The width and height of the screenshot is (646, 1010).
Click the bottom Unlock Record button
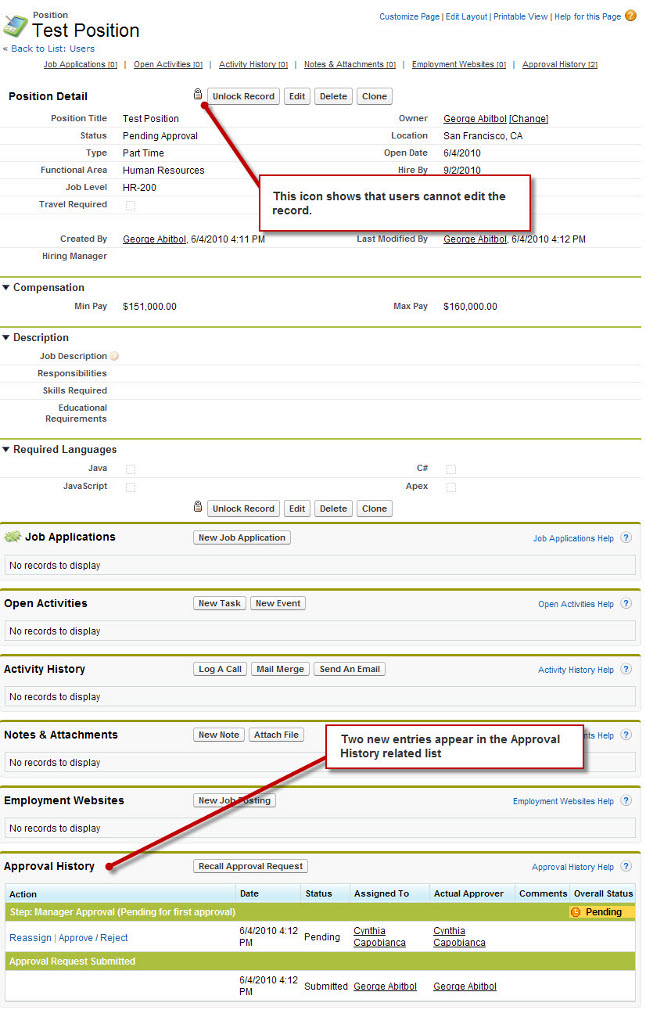tap(243, 508)
